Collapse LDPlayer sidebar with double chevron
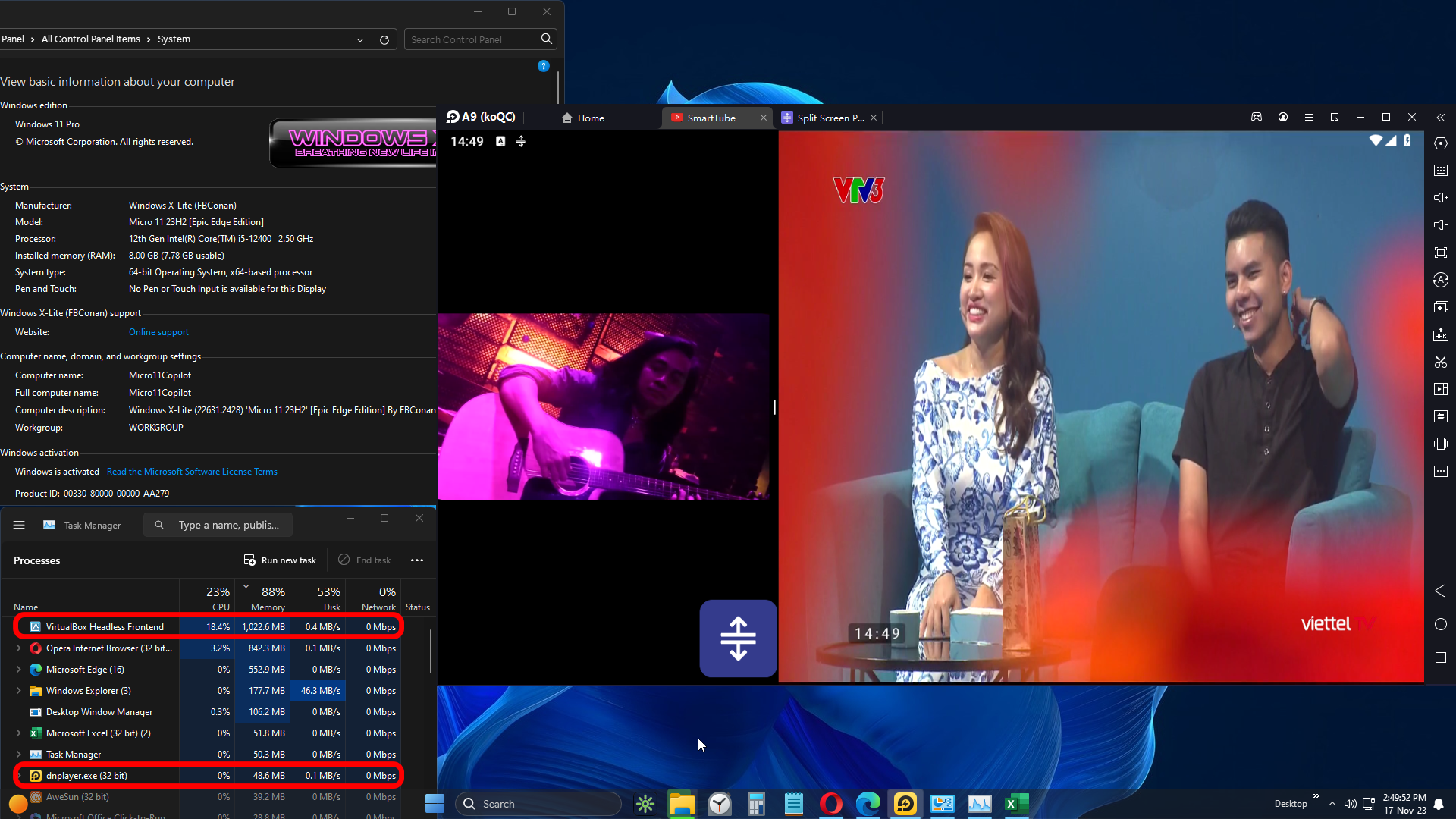This screenshot has height=819, width=1456. (x=1441, y=118)
